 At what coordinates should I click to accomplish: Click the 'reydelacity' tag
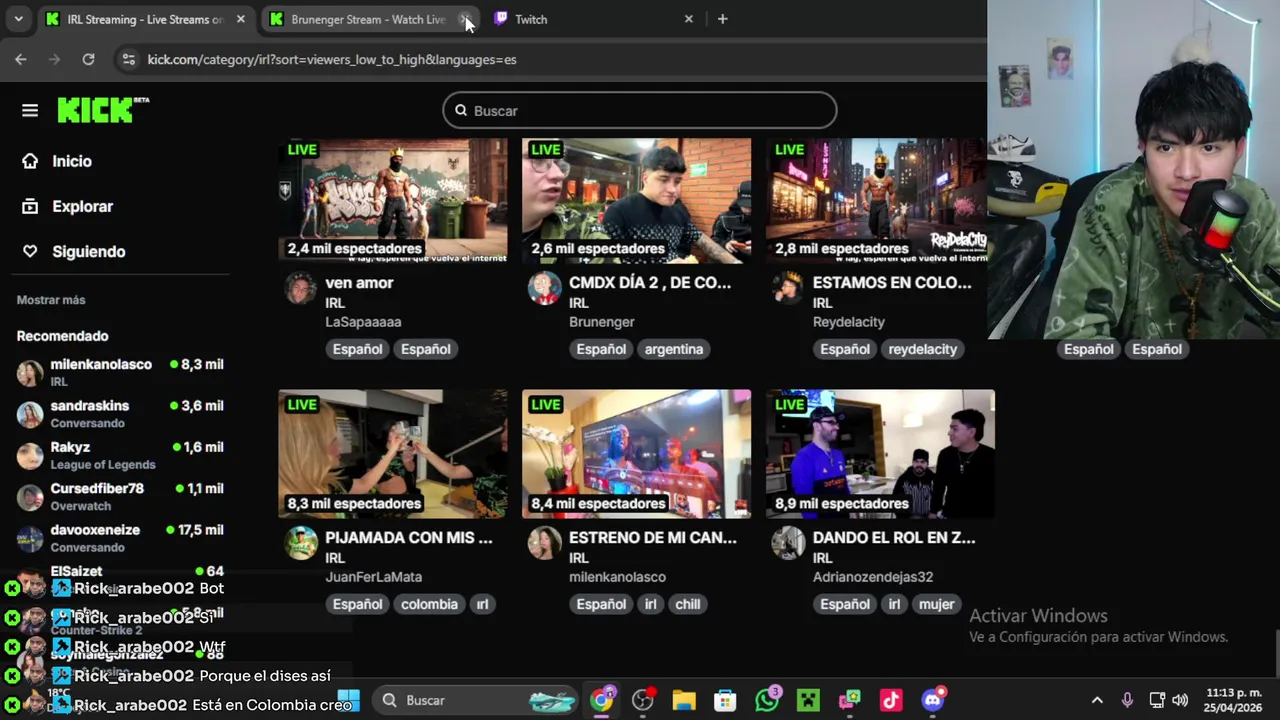point(922,349)
